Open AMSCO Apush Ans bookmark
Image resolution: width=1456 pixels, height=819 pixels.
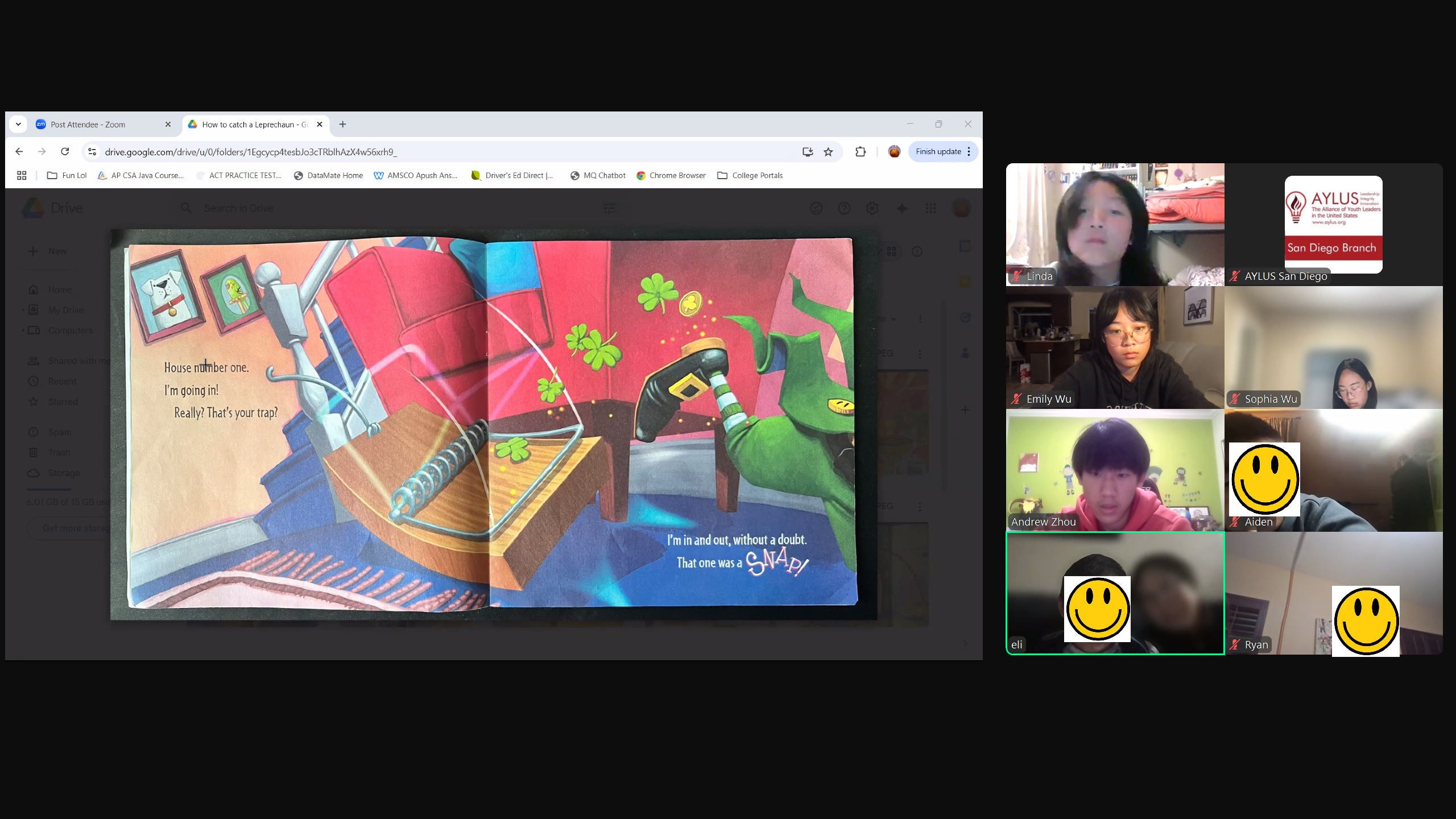pos(416,176)
